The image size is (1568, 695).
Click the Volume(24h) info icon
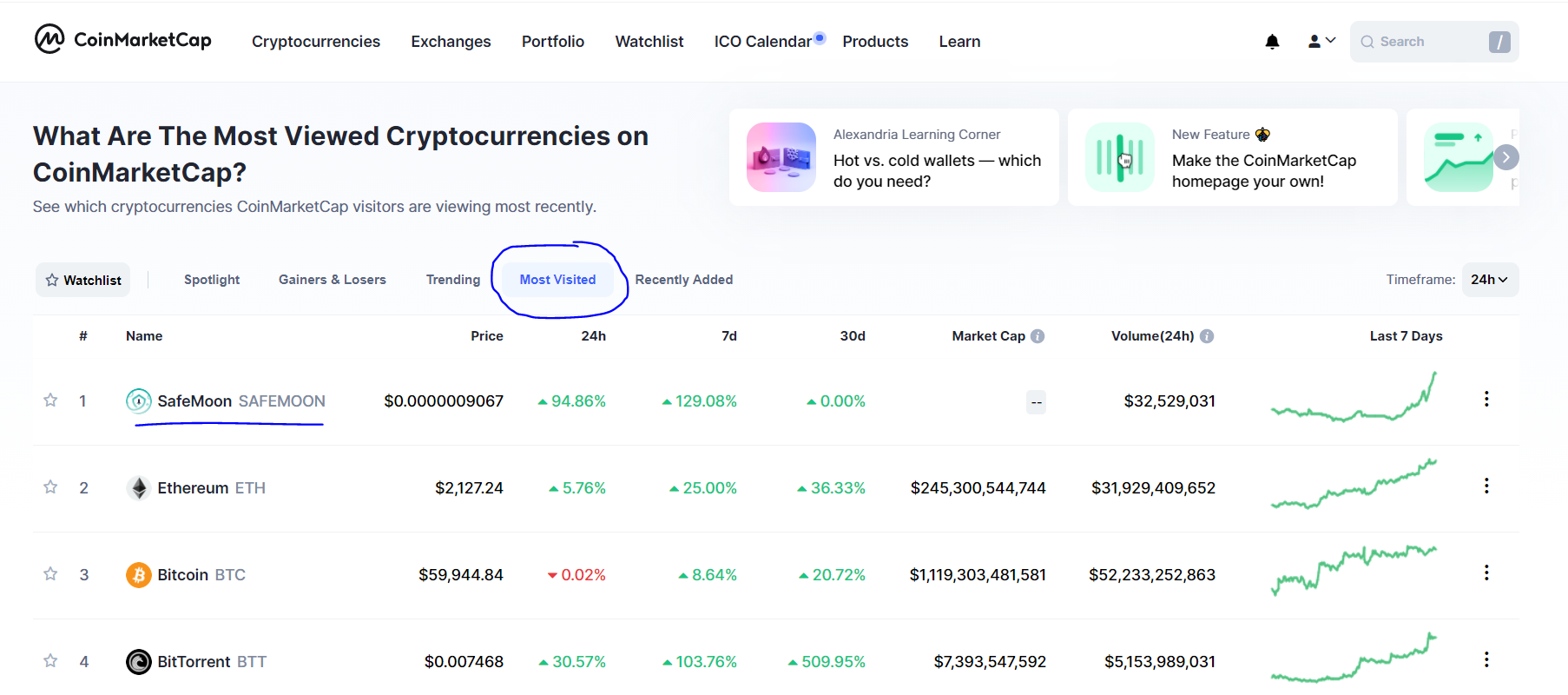(1207, 336)
